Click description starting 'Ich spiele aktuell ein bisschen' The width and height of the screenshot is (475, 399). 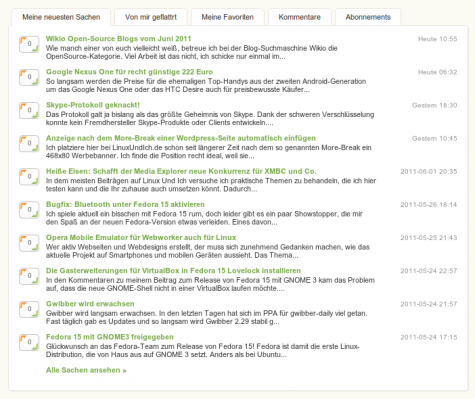coord(204,218)
